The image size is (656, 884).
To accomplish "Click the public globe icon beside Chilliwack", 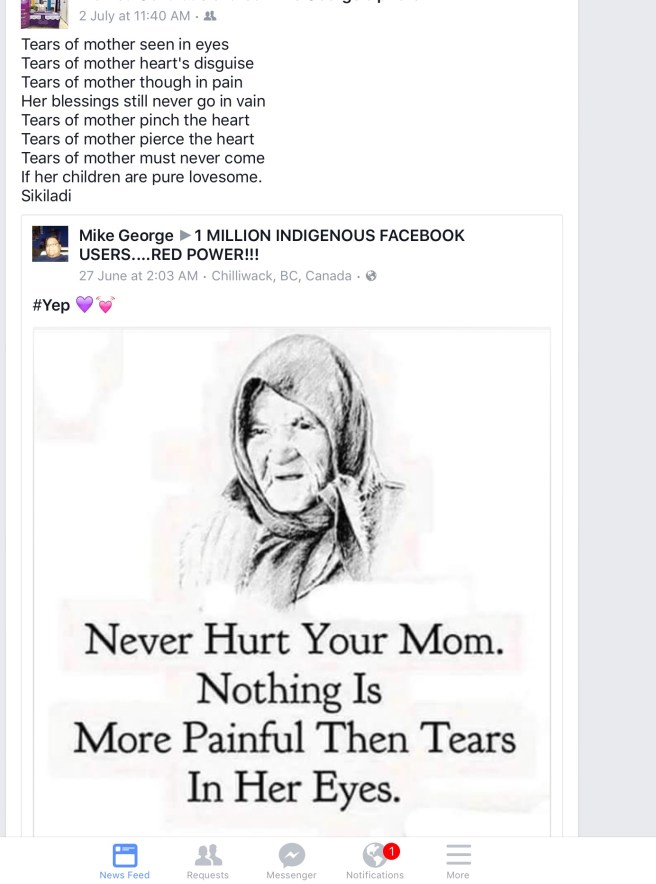I will (x=371, y=276).
